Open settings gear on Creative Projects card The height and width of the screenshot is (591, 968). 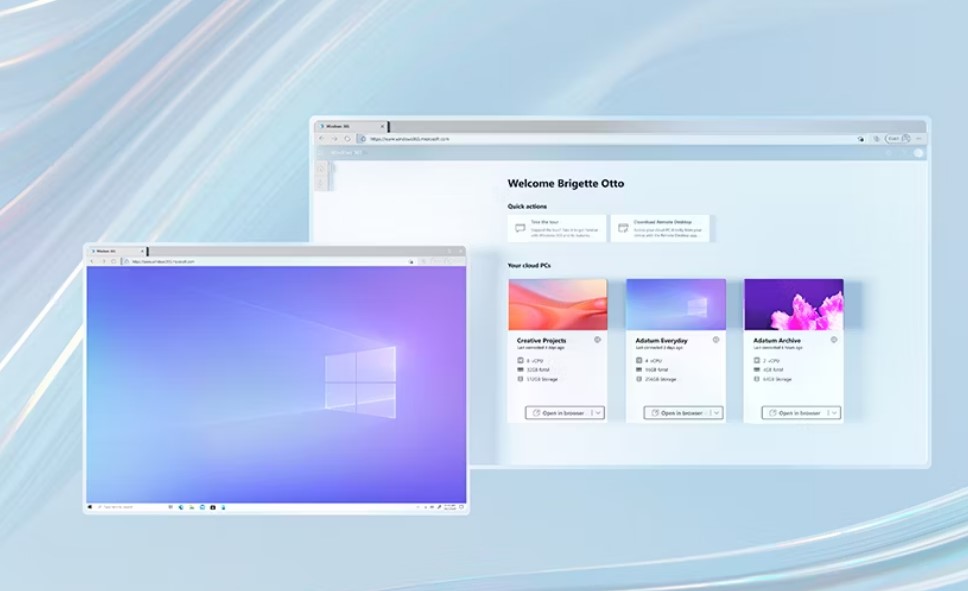tap(598, 340)
